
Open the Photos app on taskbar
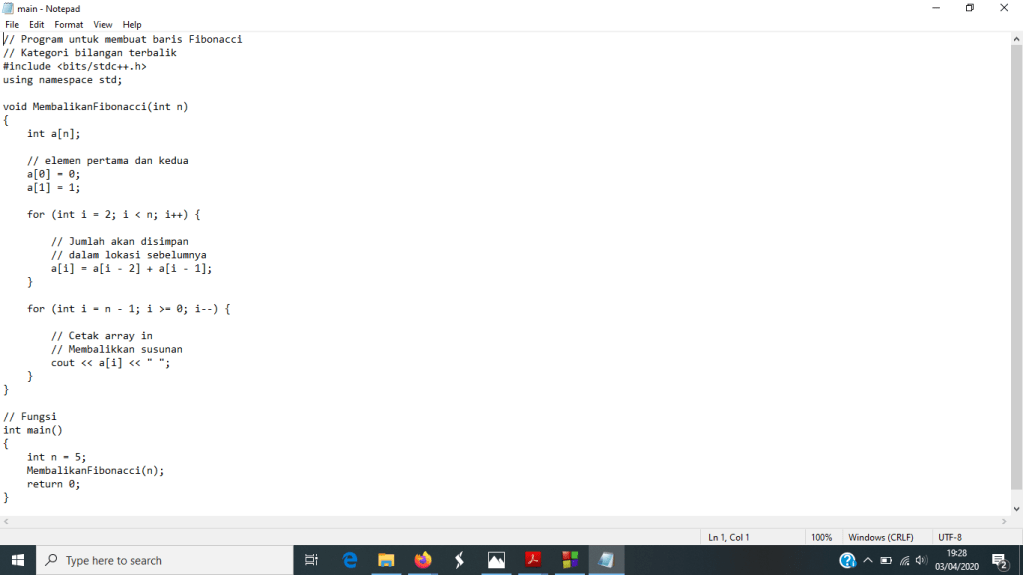pos(496,560)
